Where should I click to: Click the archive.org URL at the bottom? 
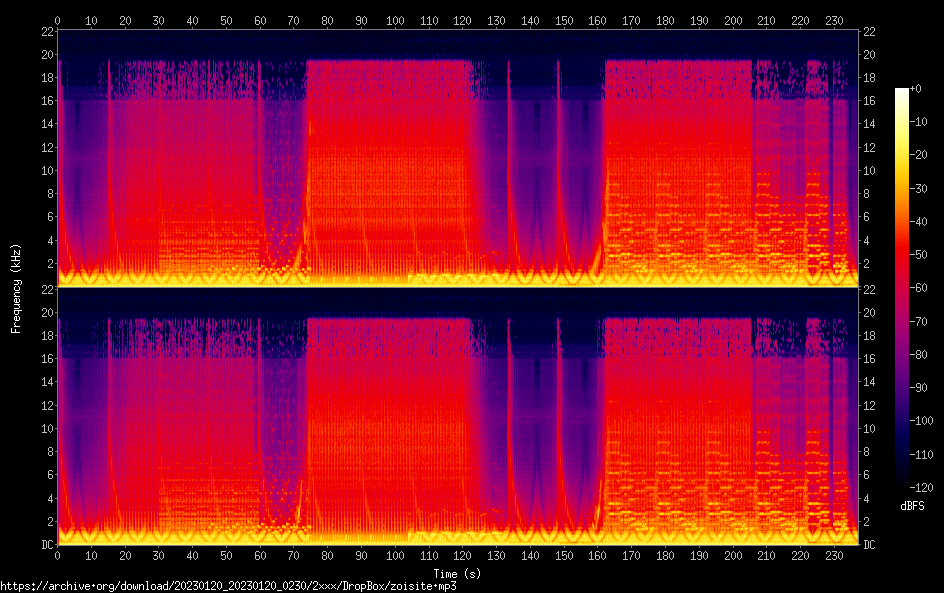235,586
